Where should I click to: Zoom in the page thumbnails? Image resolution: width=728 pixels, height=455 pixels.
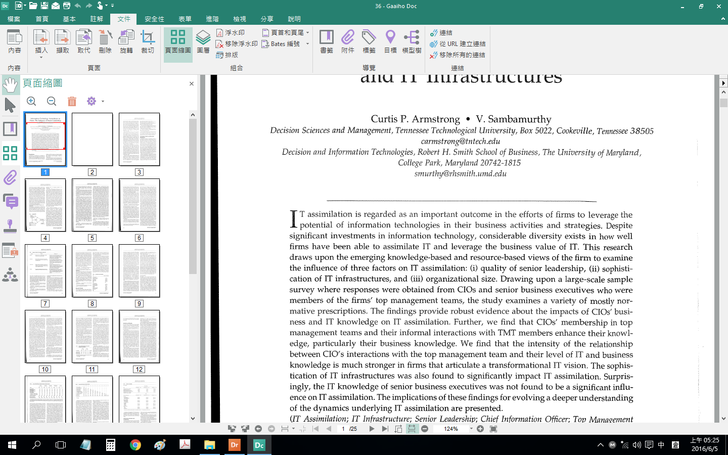[x=32, y=101]
